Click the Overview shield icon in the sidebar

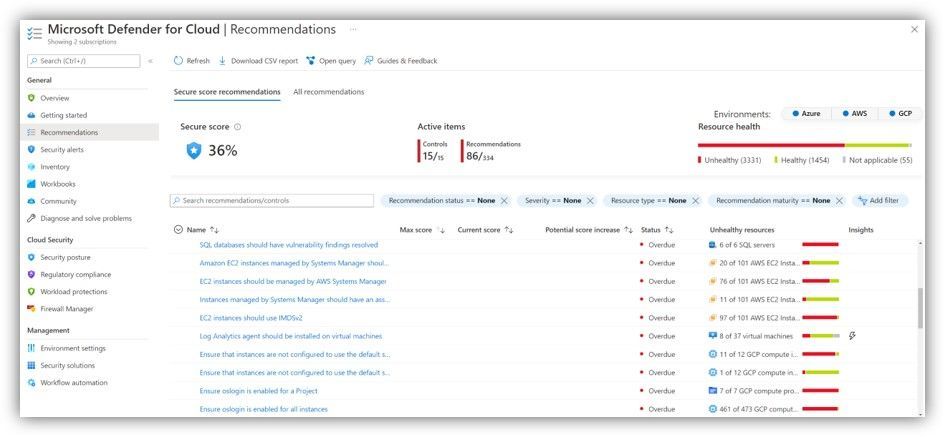[x=31, y=98]
